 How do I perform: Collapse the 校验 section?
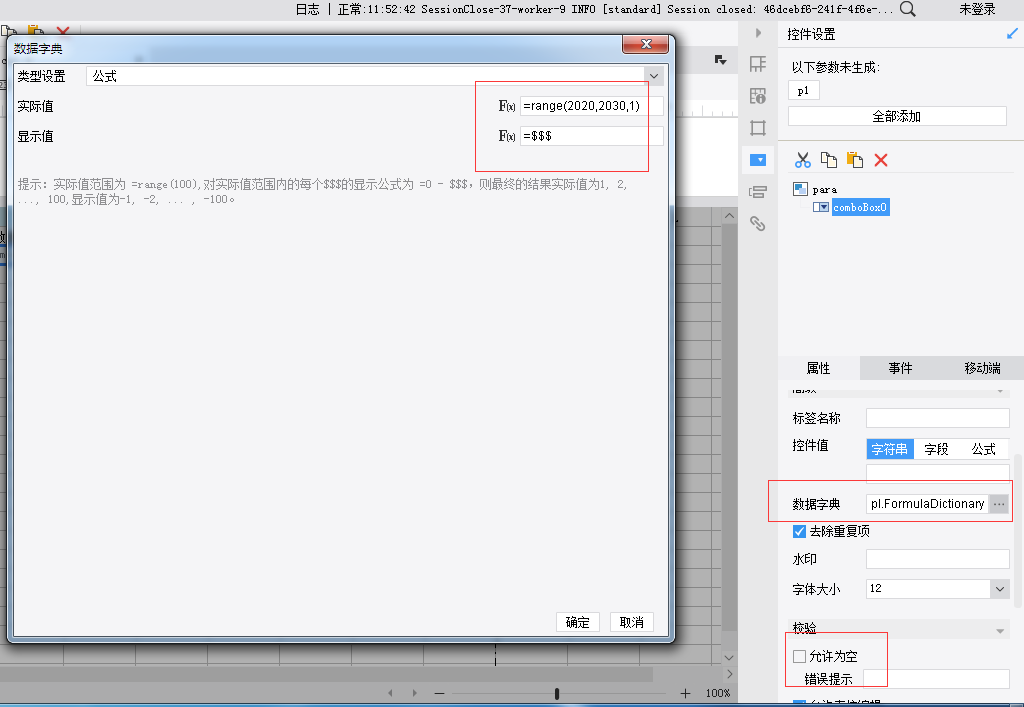click(1000, 630)
